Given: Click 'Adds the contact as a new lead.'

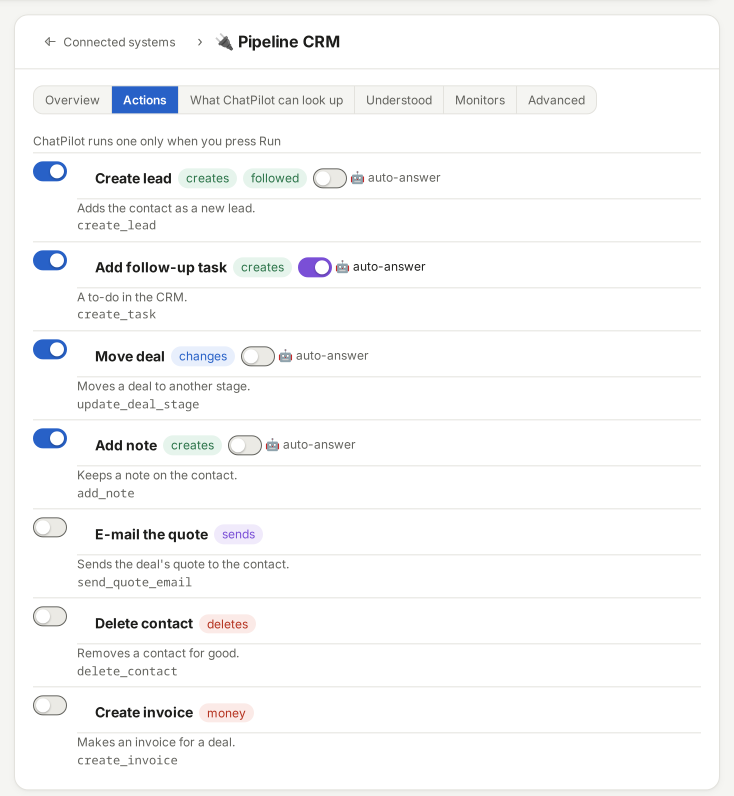Looking at the screenshot, I should pos(166,208).
